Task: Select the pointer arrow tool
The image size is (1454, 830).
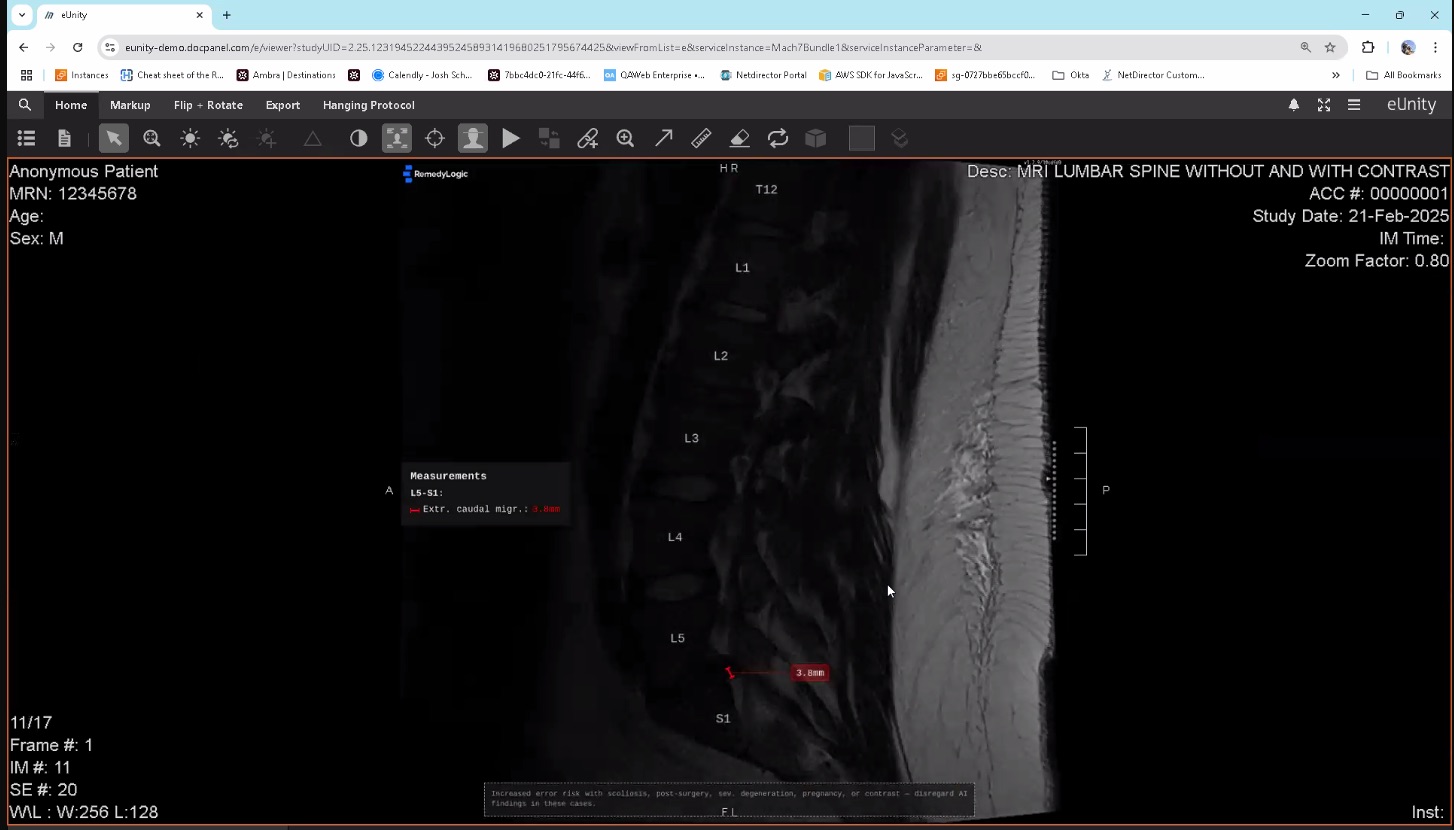Action: click(114, 139)
